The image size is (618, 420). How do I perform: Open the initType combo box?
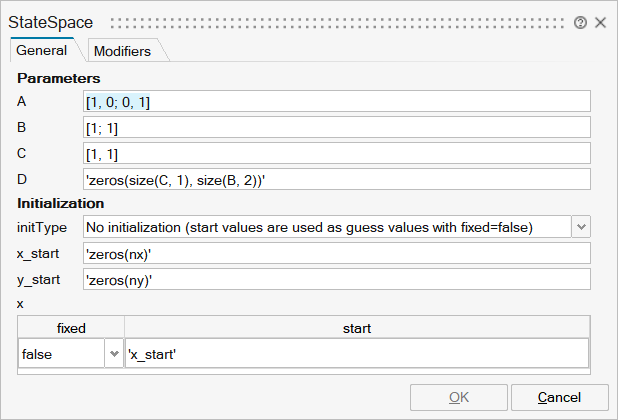tap(326, 227)
